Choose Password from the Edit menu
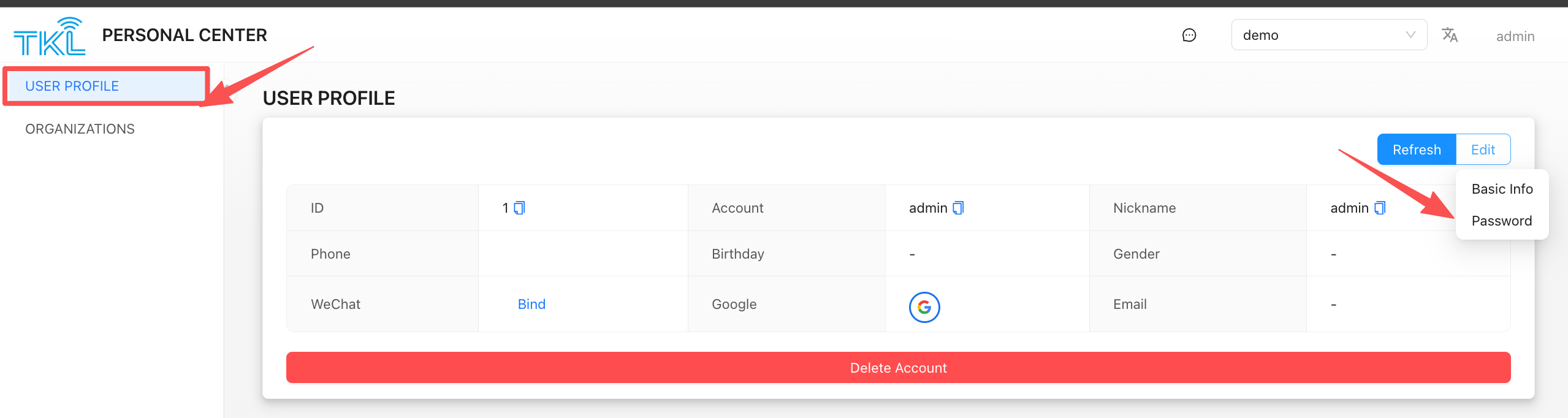Viewport: 1568px width, 418px height. [1501, 221]
